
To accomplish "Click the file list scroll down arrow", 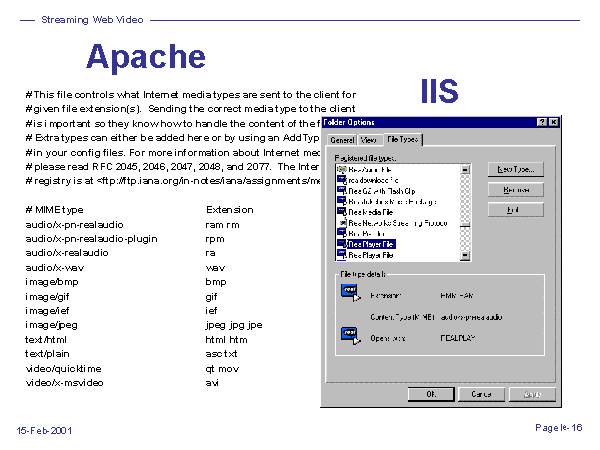I will (465, 255).
